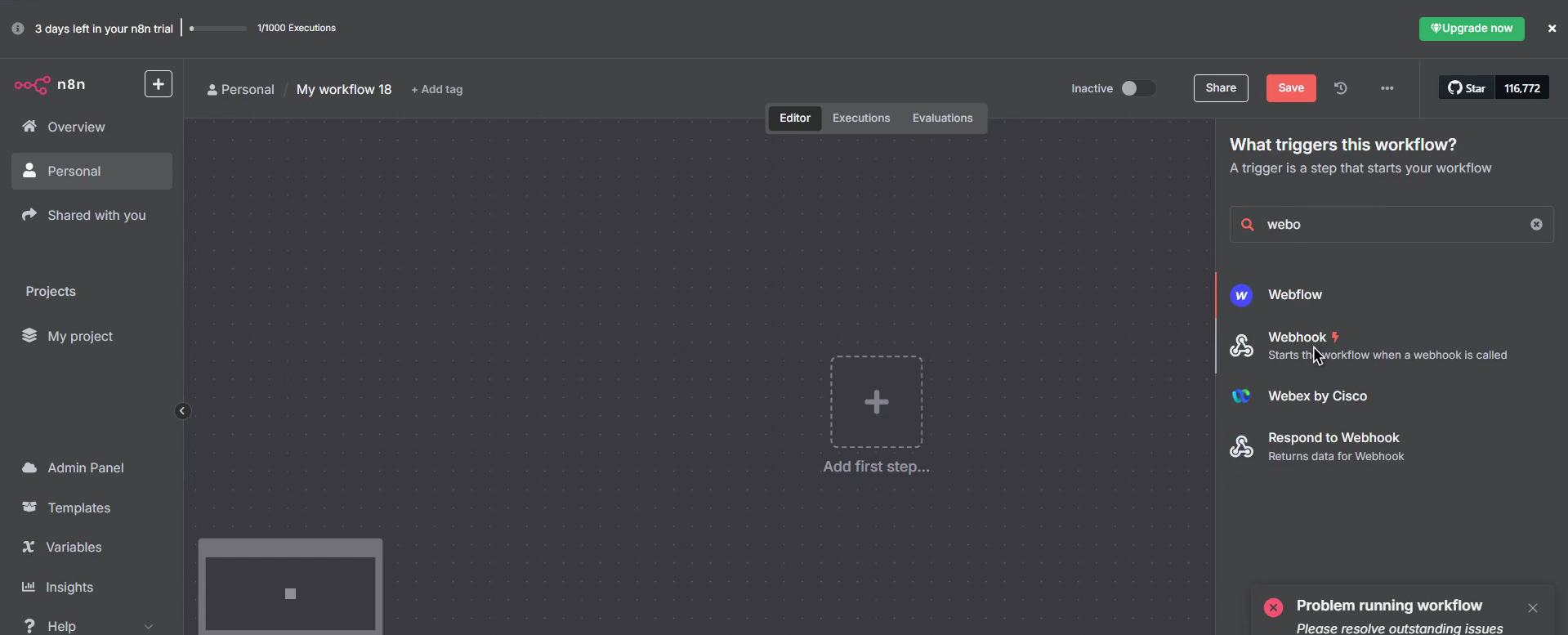The width and height of the screenshot is (1568, 635).
Task: Rename My workflow 18 title
Action: point(344,90)
